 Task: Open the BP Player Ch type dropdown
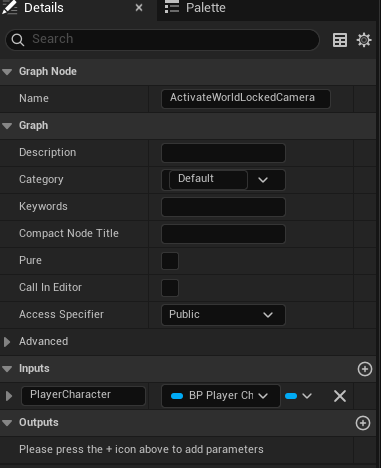(x=221, y=396)
